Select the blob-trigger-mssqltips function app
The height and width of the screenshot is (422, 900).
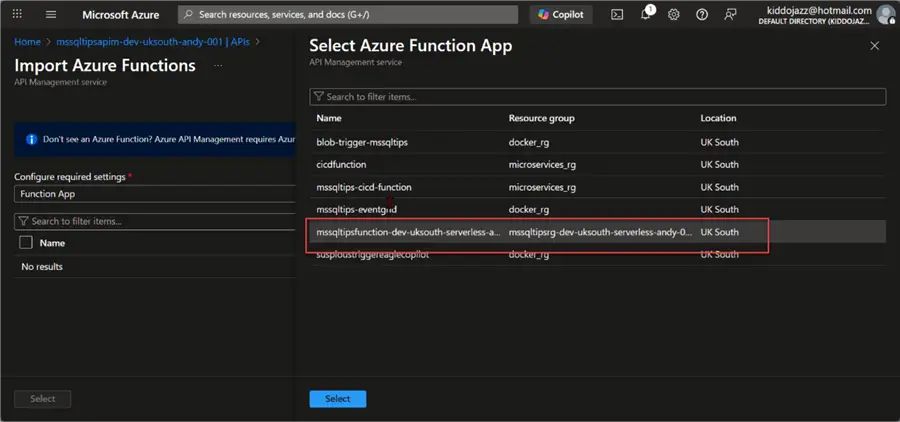[x=598, y=142]
